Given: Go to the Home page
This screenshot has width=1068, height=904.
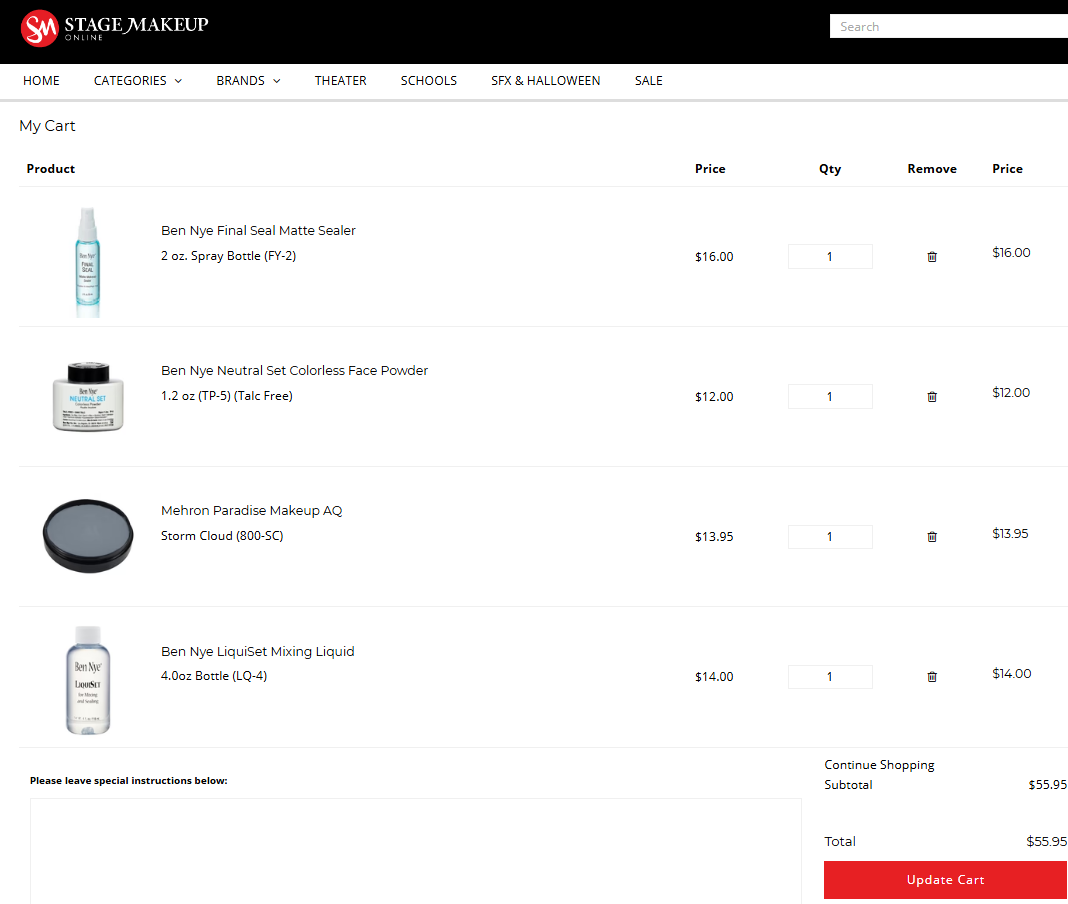Looking at the screenshot, I should (42, 80).
